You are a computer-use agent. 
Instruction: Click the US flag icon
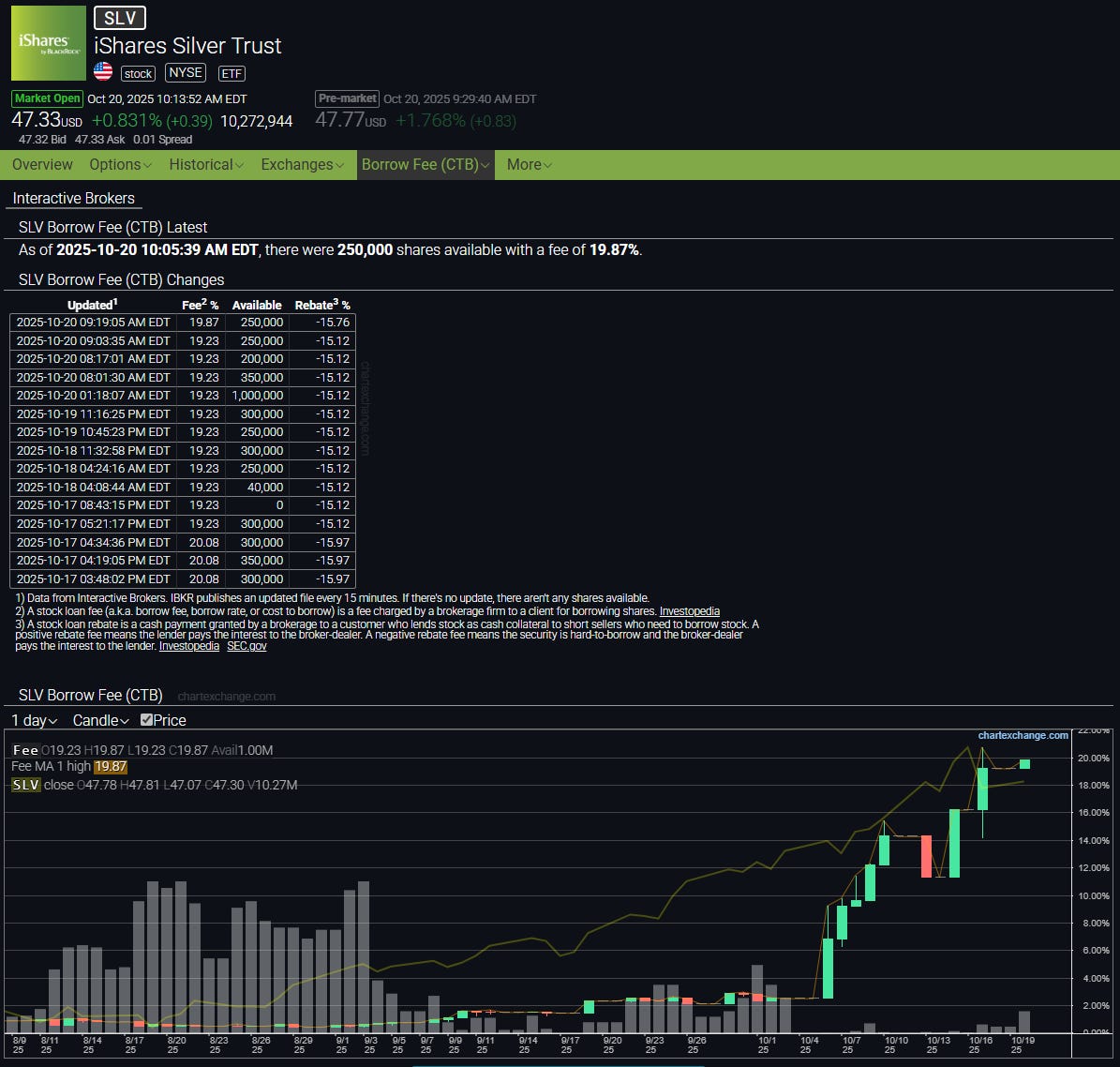(x=103, y=72)
